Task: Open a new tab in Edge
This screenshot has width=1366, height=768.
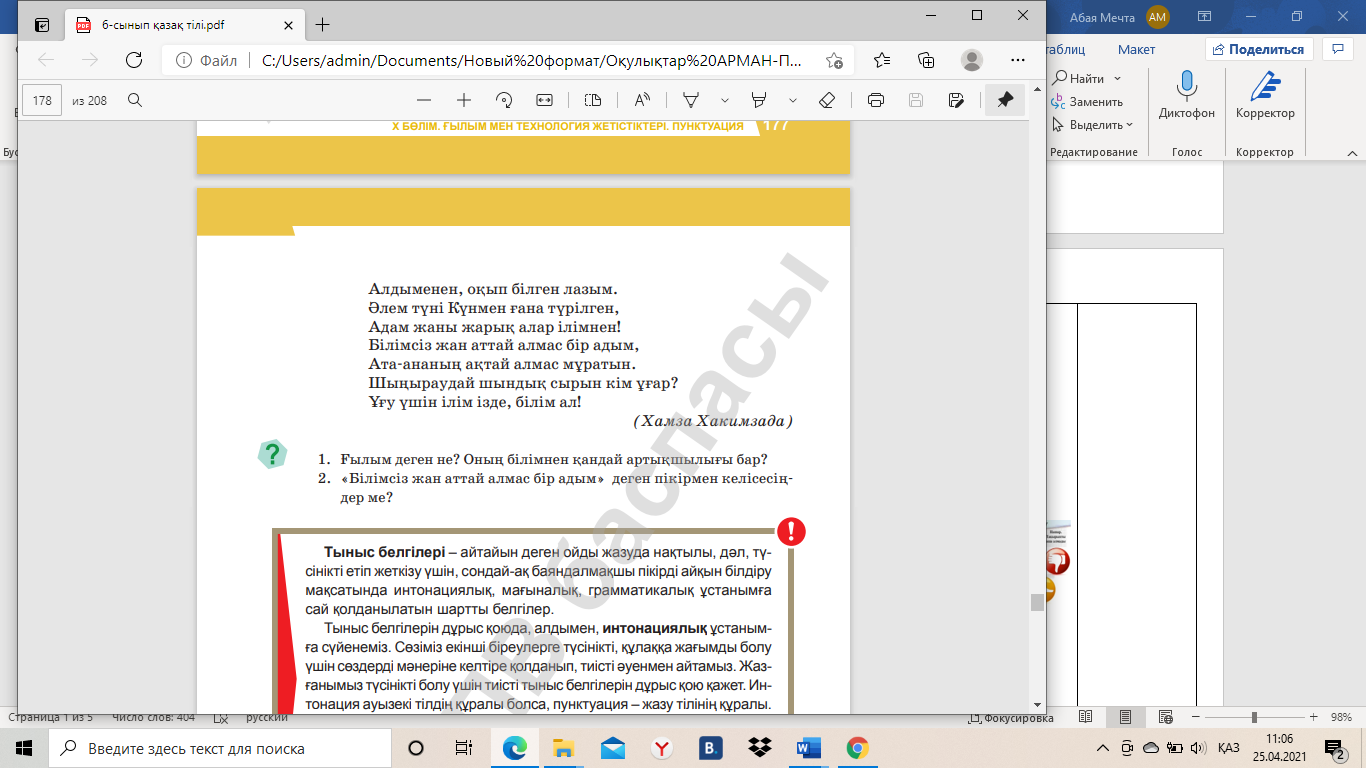Action: pyautogui.click(x=322, y=25)
